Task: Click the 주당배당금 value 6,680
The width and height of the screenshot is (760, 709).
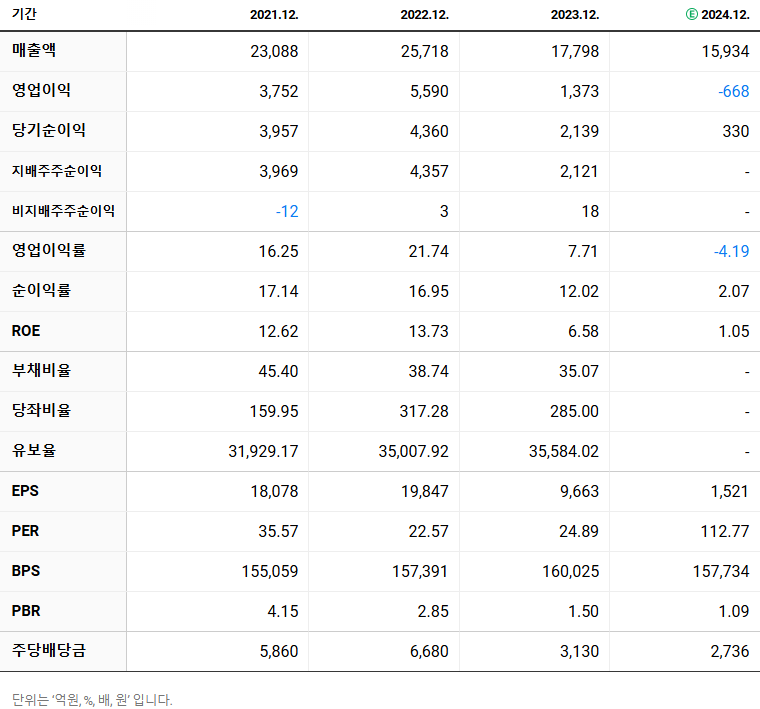Action: tap(429, 651)
